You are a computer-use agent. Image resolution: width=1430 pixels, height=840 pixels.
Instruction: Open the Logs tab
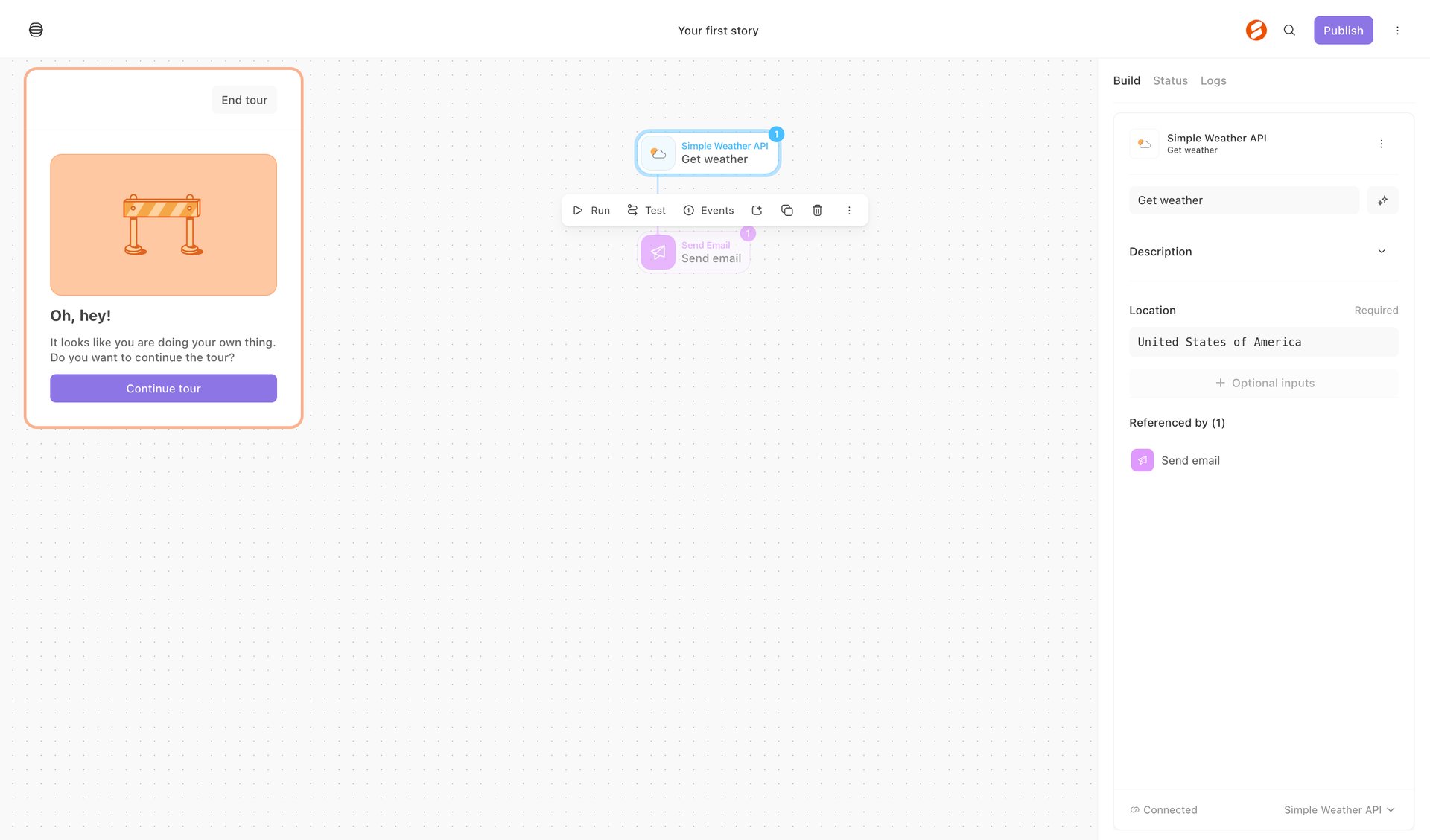coord(1213,80)
